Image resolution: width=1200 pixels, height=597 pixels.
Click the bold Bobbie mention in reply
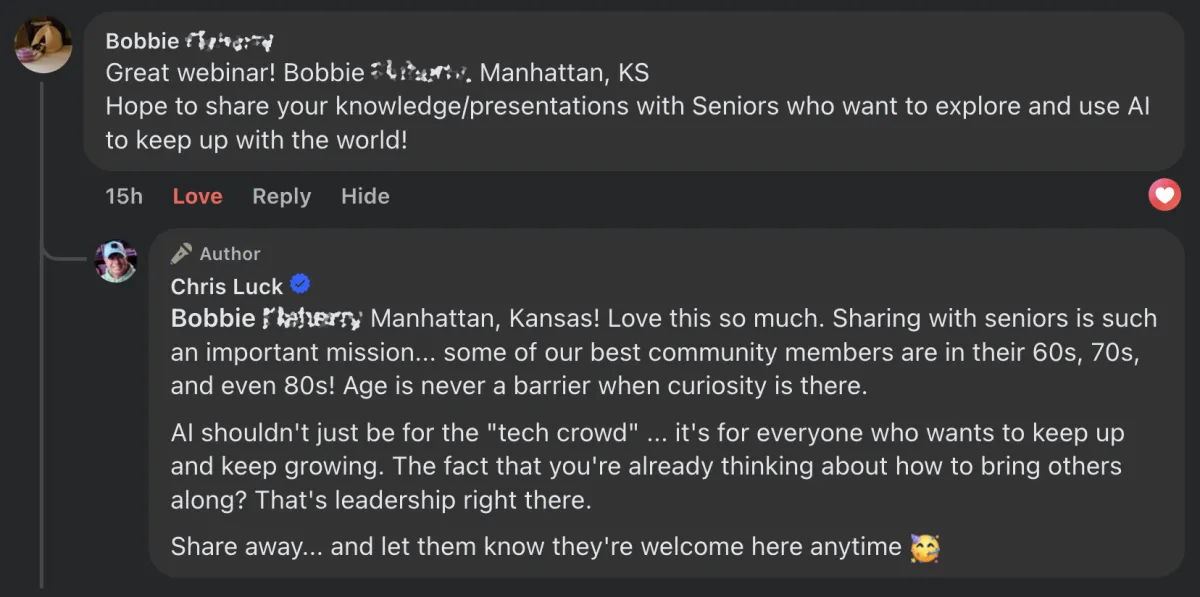(266, 319)
